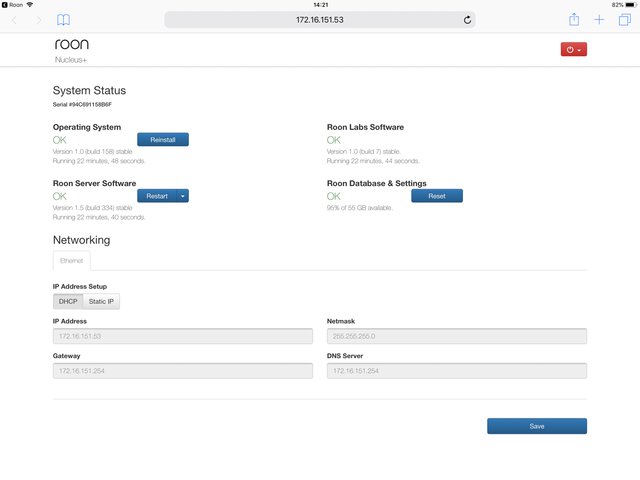This screenshot has width=640, height=480.
Task: Add a new tab with the plus icon
Action: [599, 20]
